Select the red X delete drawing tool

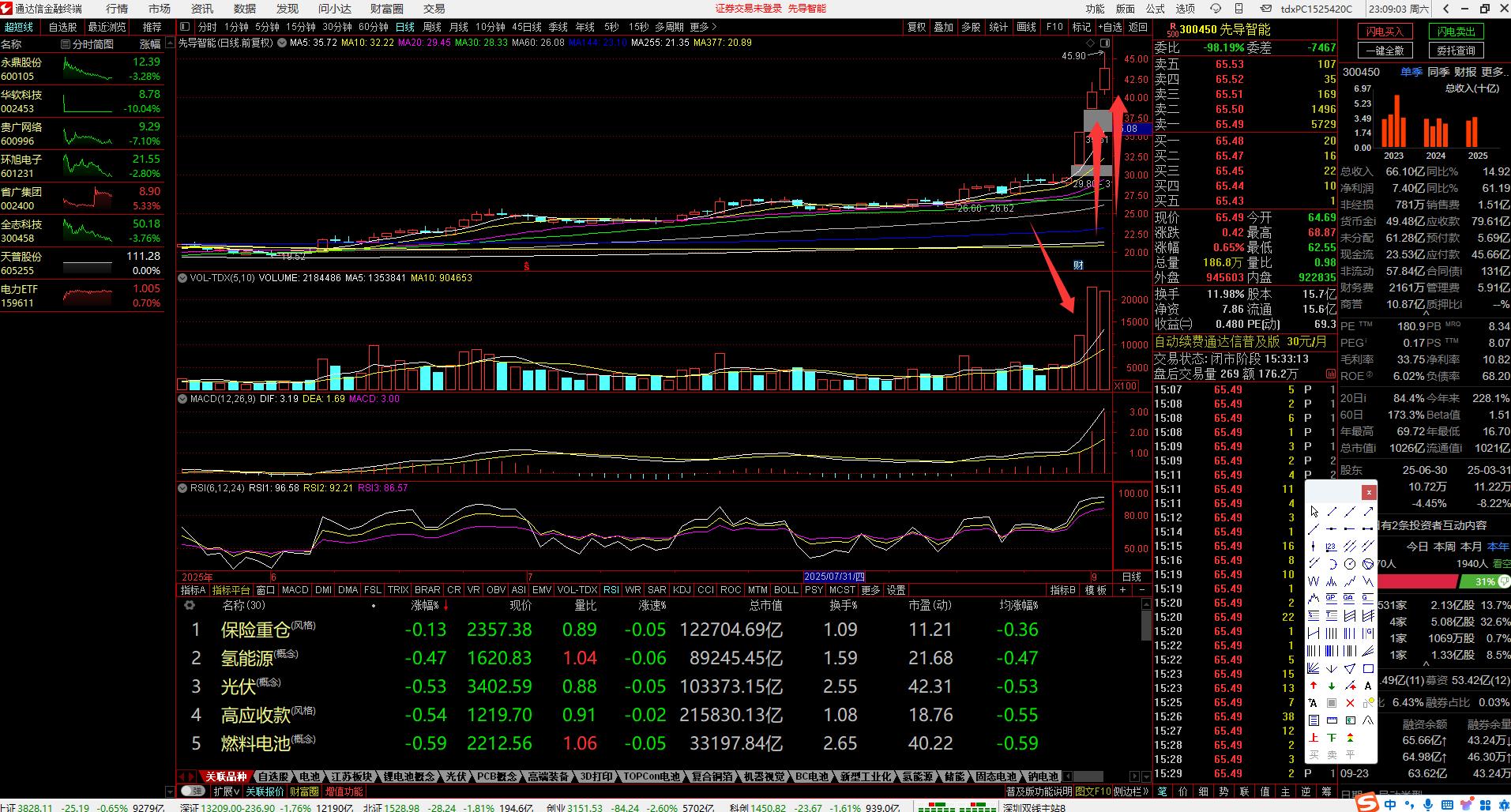[1350, 703]
